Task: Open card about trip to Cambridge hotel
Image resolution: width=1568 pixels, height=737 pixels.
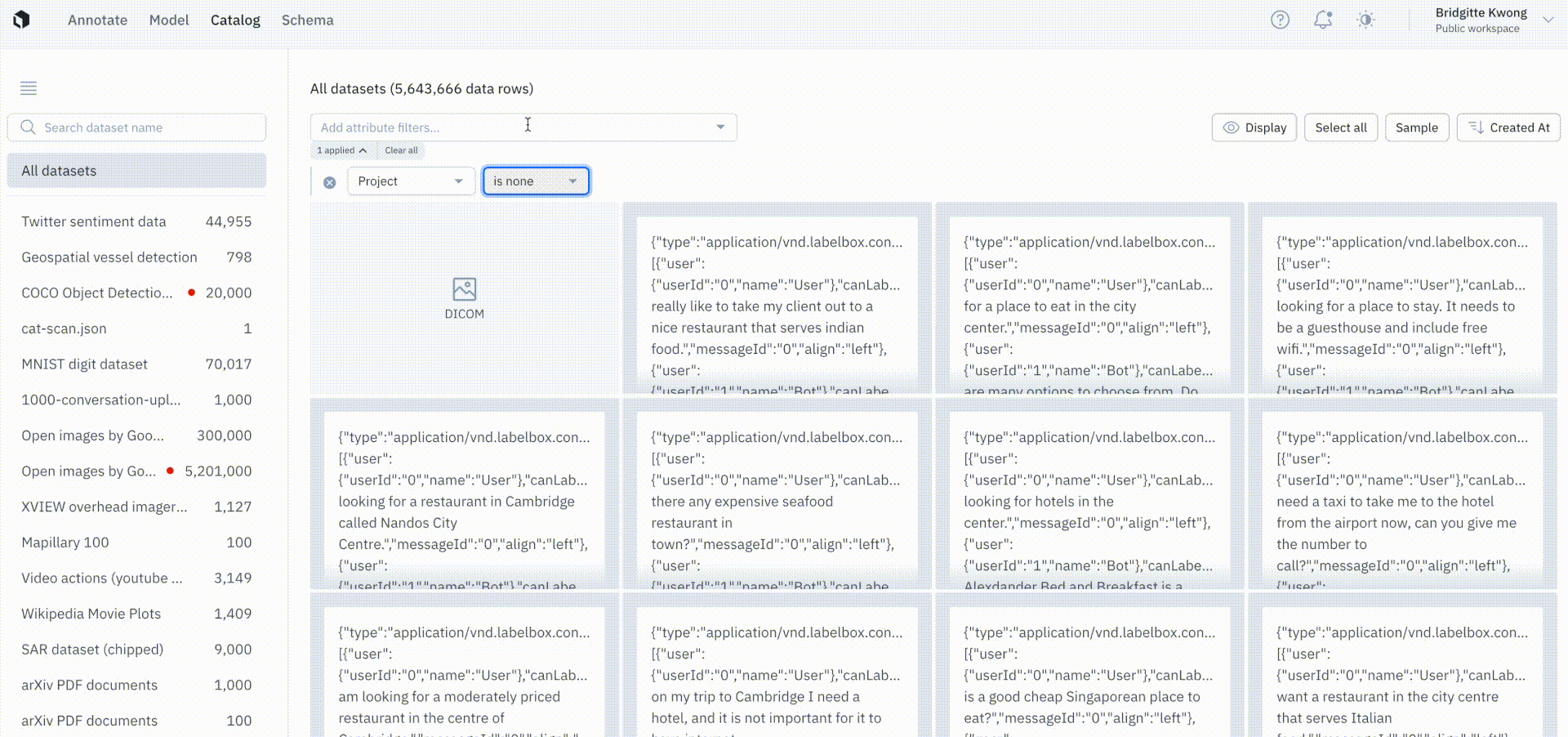Action: 777,665
